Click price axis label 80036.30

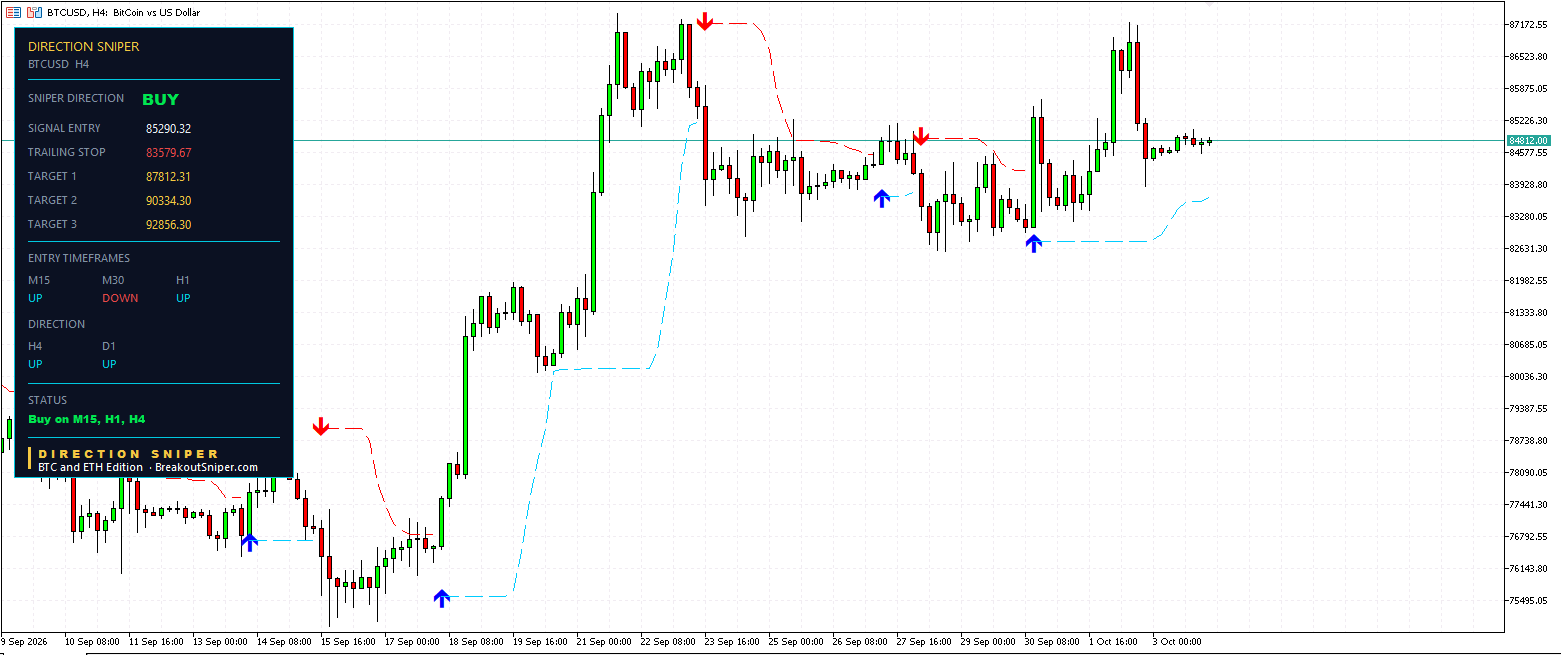(1528, 376)
